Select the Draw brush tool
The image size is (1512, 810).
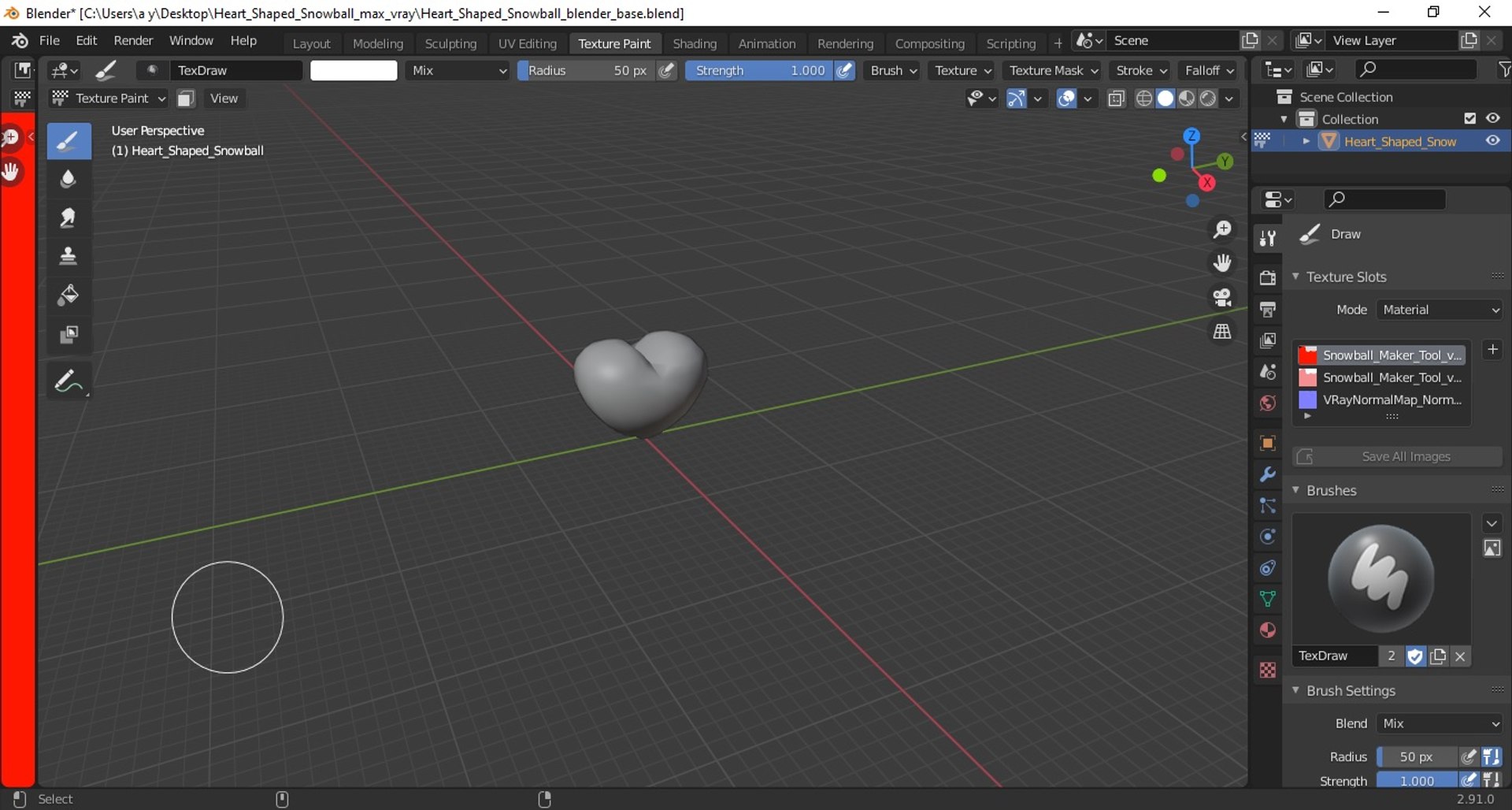(69, 142)
